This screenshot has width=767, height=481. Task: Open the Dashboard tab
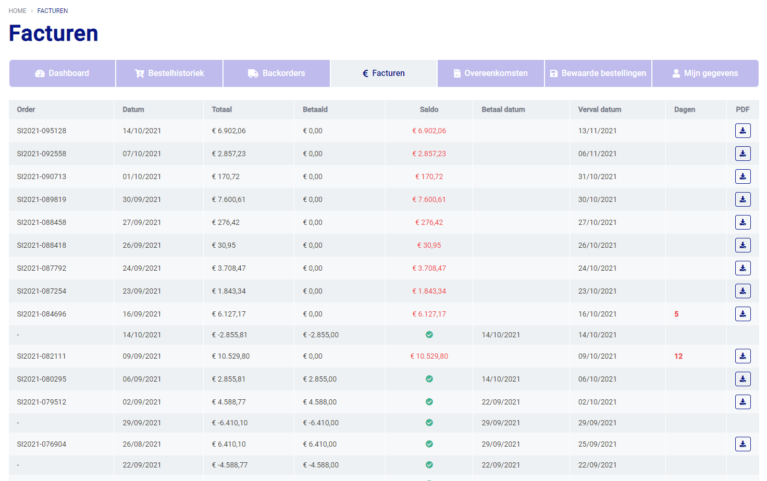[62, 73]
